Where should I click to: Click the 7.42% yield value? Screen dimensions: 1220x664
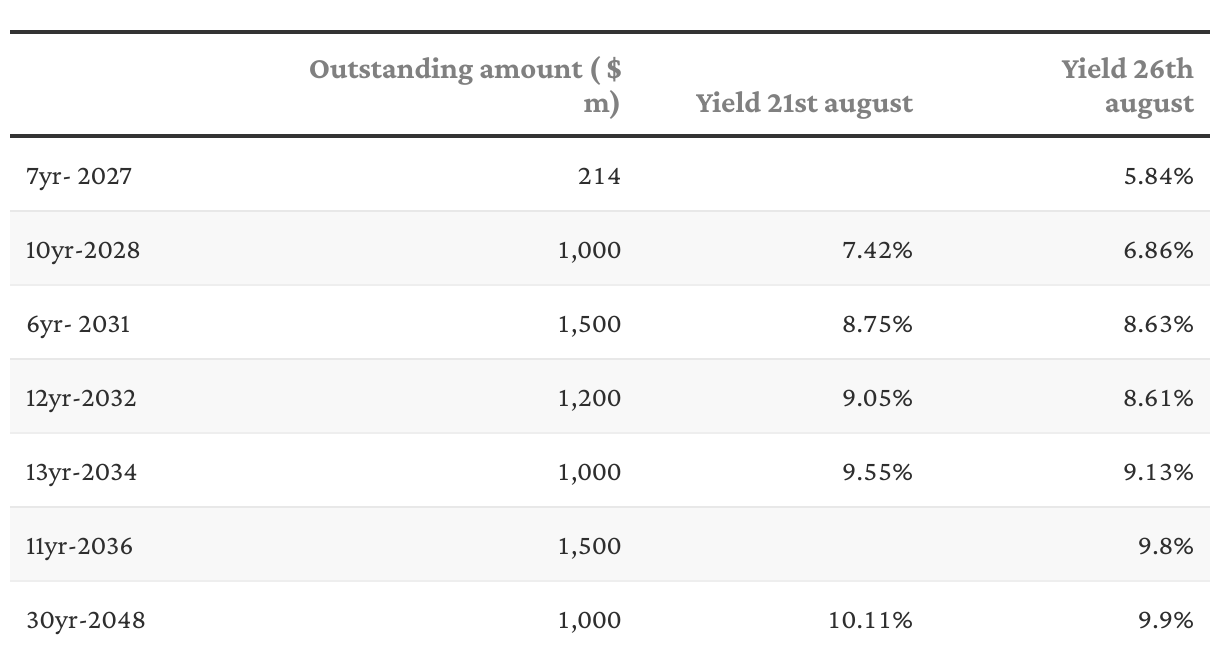click(x=878, y=250)
